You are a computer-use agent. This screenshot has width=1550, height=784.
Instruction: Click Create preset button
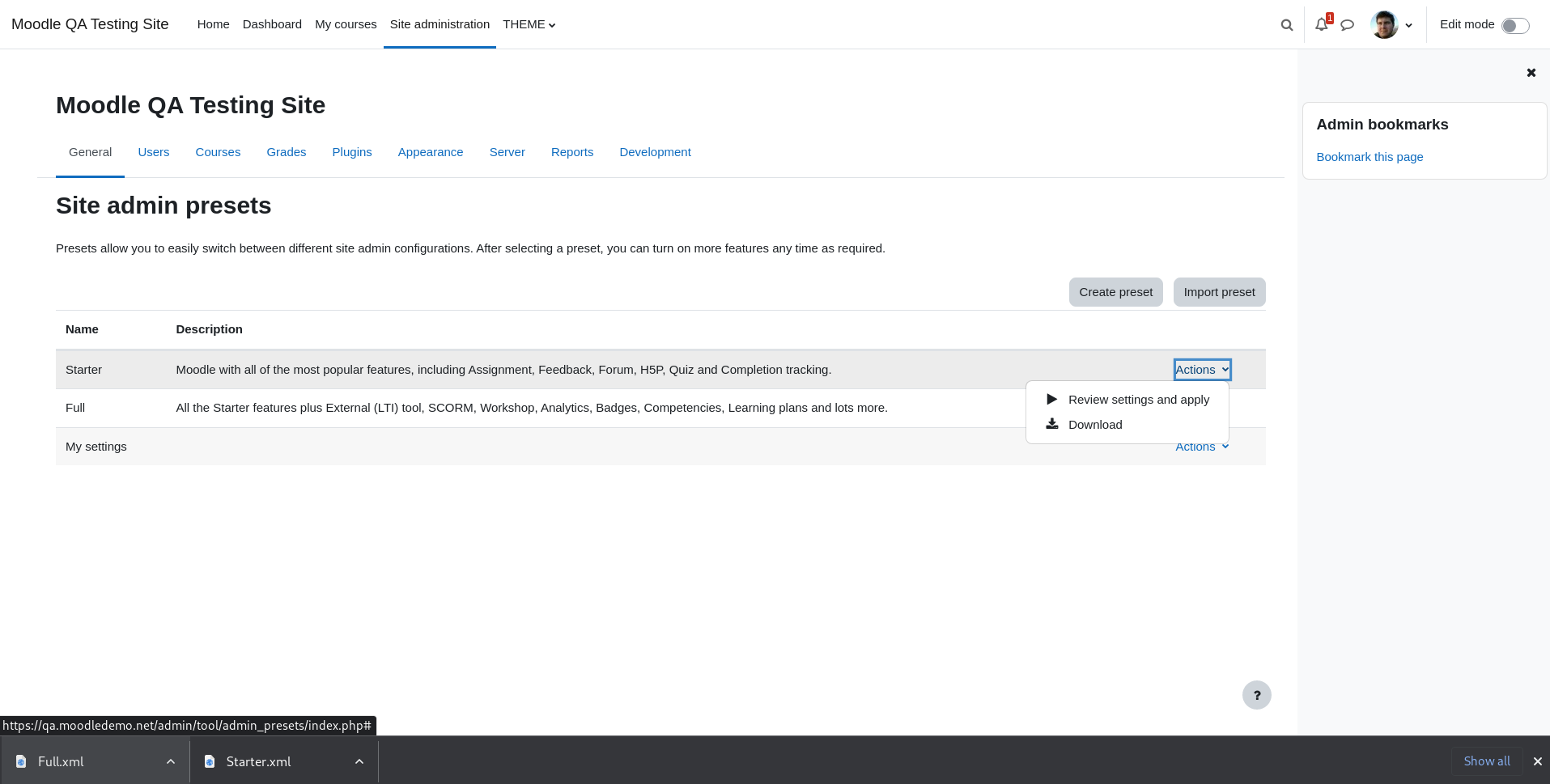1115,292
